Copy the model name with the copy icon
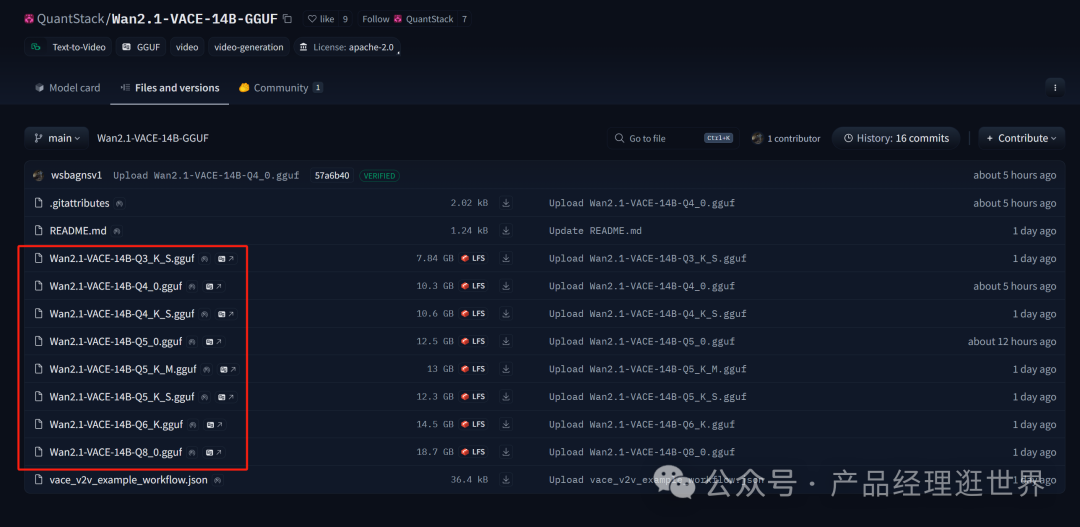This screenshot has width=1080, height=527. (x=287, y=19)
